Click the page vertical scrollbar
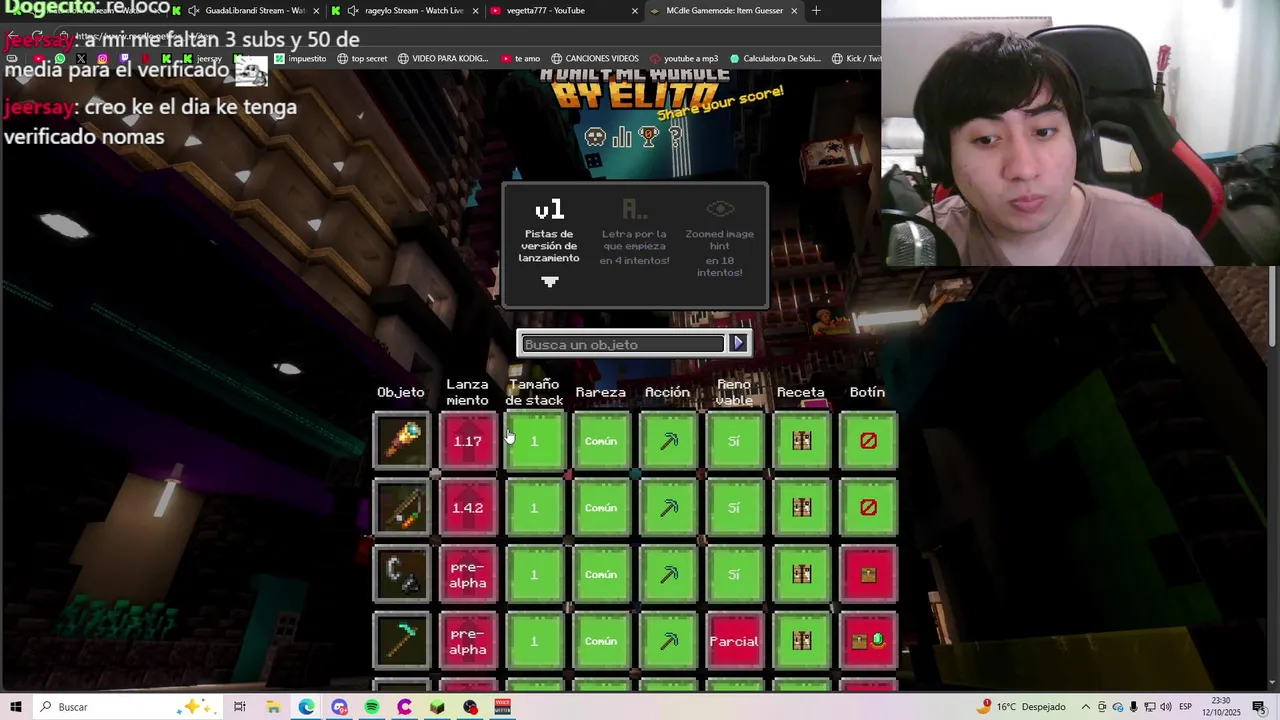1280x720 pixels. pyautogui.click(x=1273, y=308)
